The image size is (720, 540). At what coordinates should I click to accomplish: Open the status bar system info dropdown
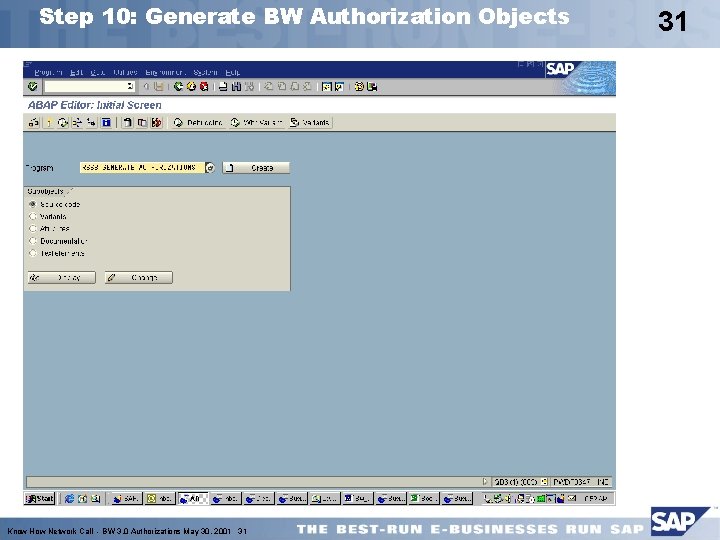545,482
